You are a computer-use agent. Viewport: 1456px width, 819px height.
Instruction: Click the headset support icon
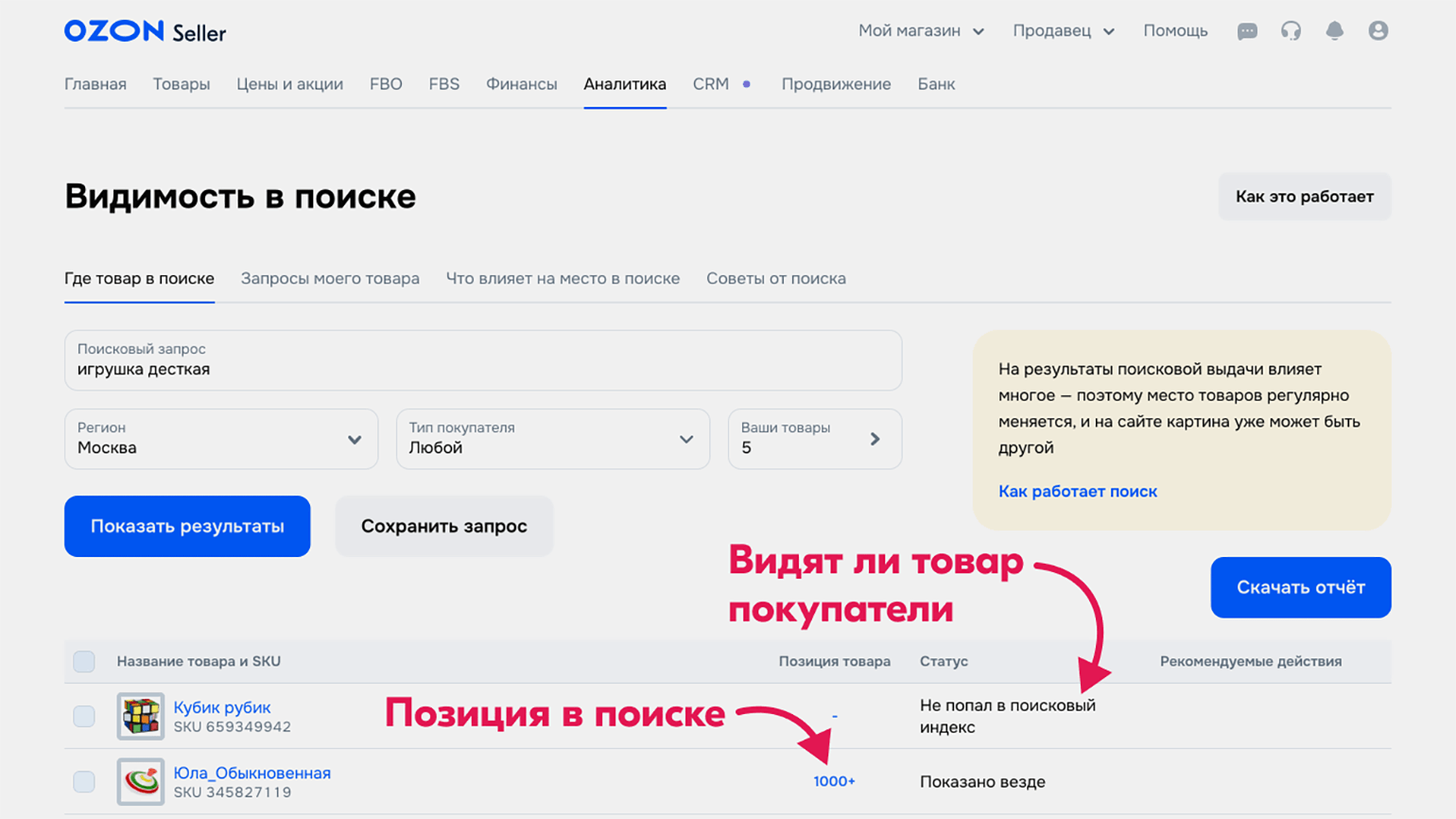click(x=1291, y=31)
